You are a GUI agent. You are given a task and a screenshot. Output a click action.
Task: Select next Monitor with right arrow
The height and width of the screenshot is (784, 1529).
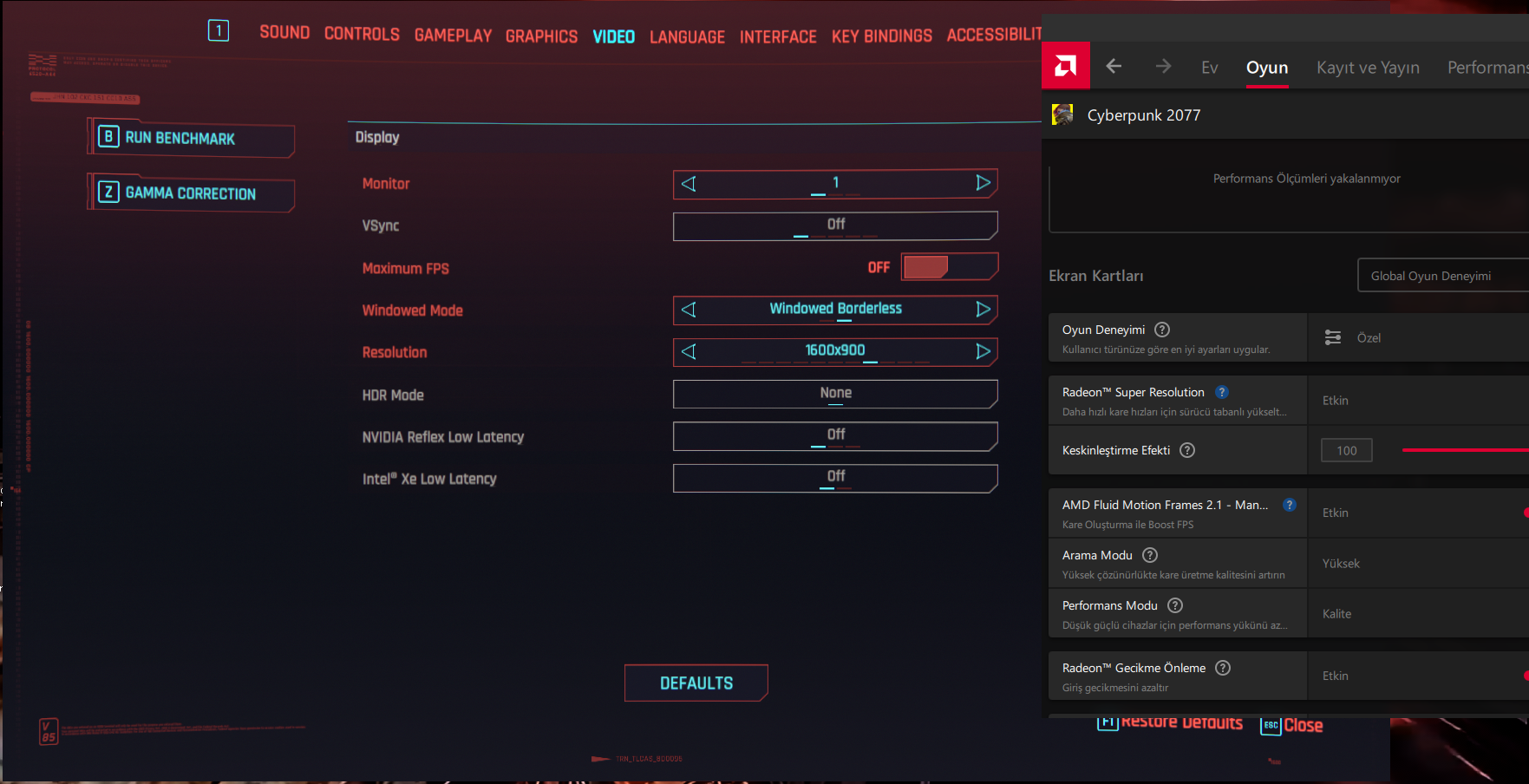(983, 183)
